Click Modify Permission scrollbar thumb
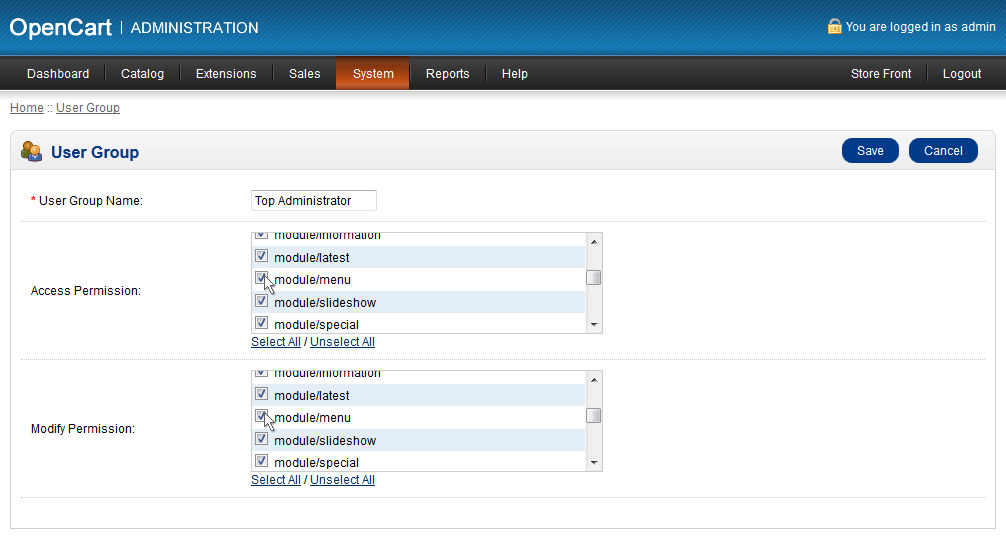 [x=593, y=416]
